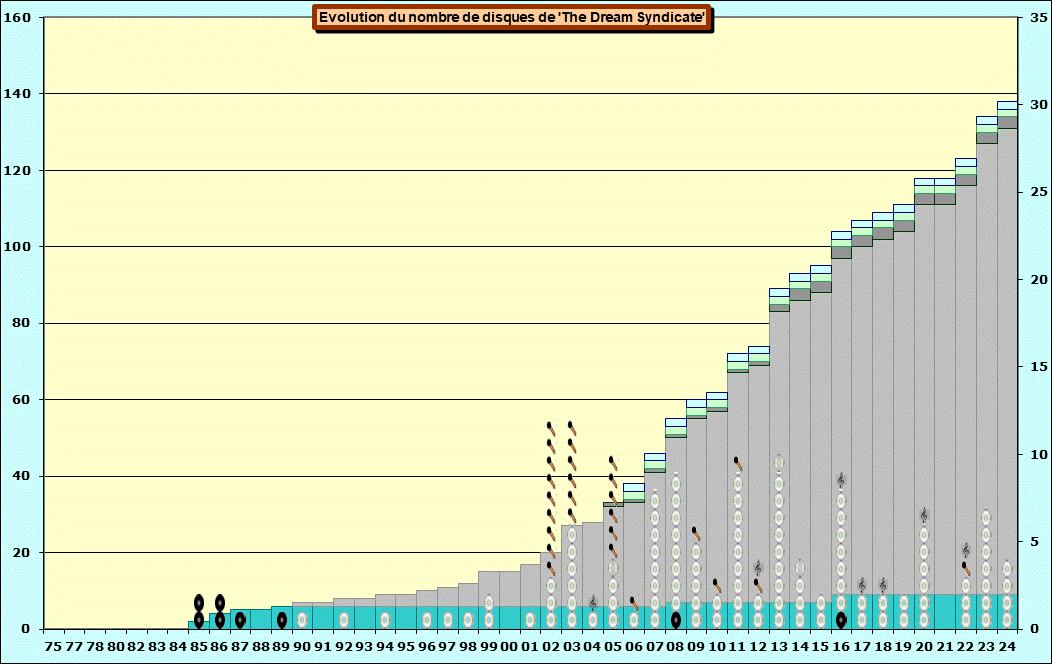Click the x-axis year label 13
Image resolution: width=1052 pixels, height=664 pixels.
pos(779,647)
